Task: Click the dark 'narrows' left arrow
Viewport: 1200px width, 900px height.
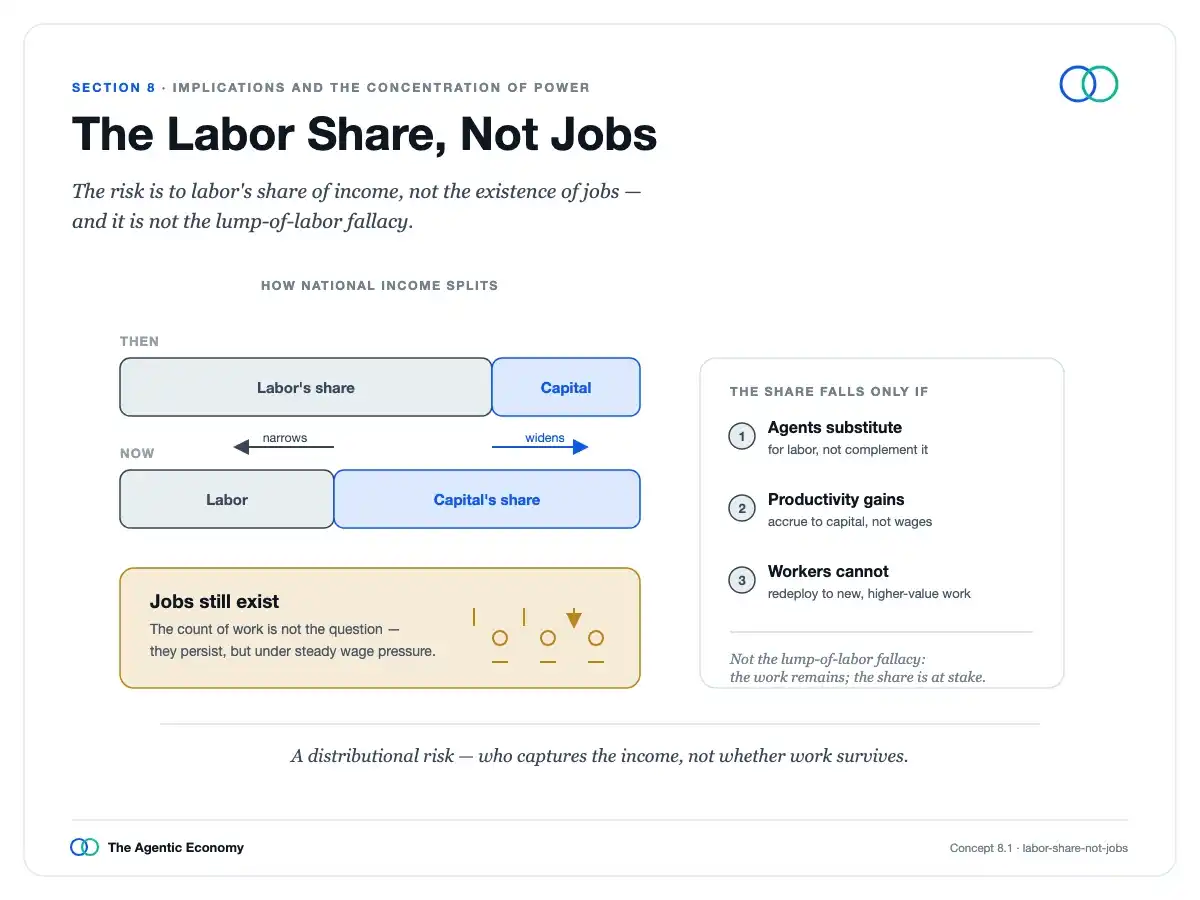Action: click(283, 447)
